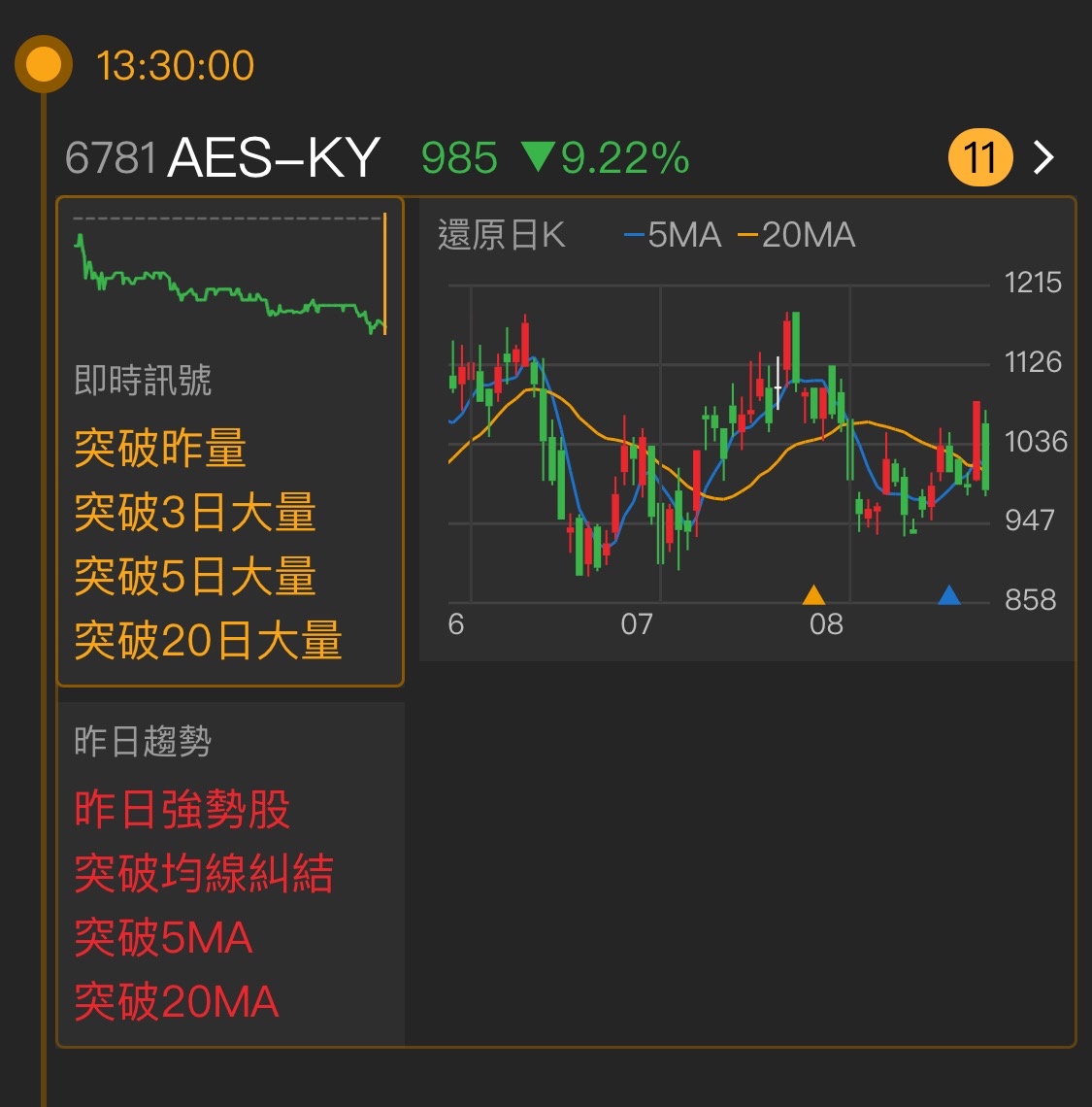This screenshot has width=1092, height=1107.
Task: Open the orange 11 signal count badge
Action: pos(982,156)
